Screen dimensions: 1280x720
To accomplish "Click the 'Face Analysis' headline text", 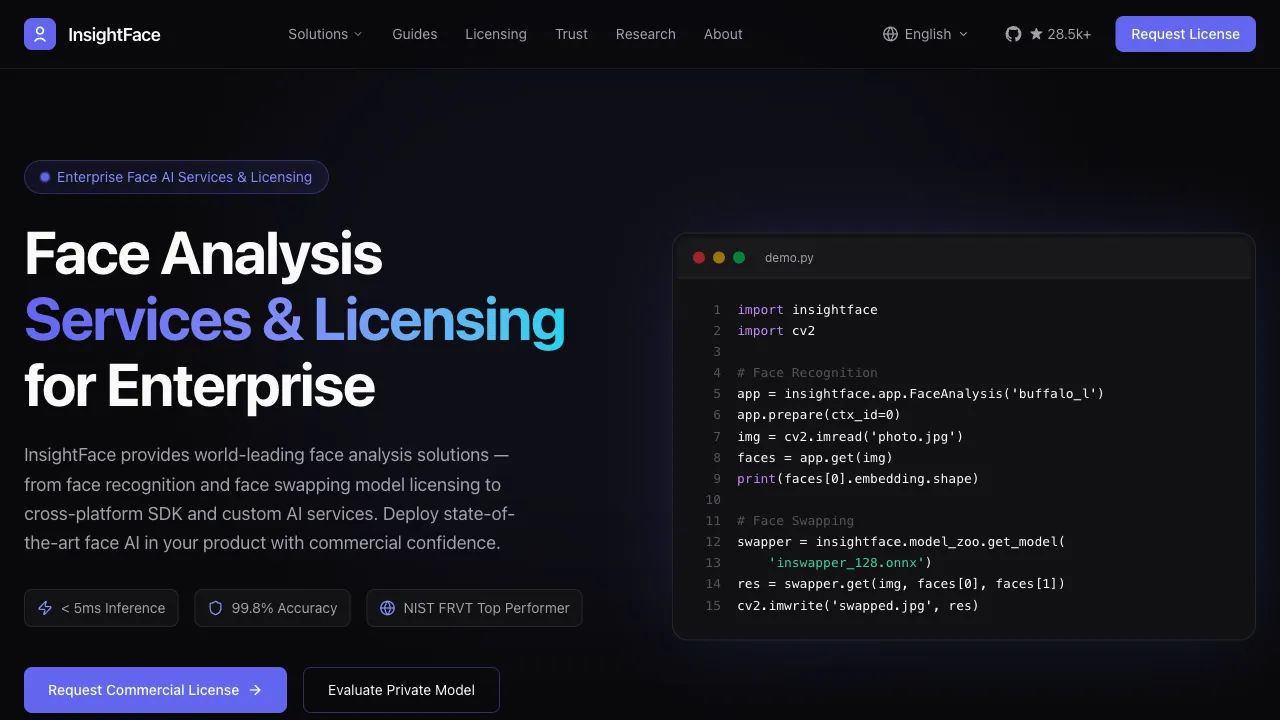I will (203, 254).
